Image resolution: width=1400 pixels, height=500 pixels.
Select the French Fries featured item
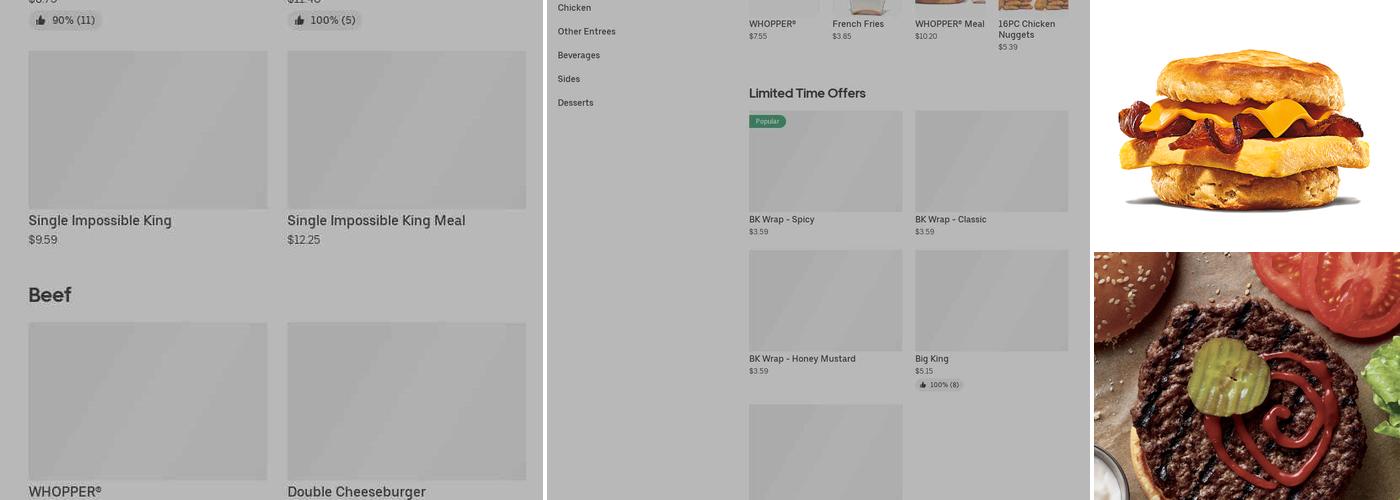coord(866,20)
